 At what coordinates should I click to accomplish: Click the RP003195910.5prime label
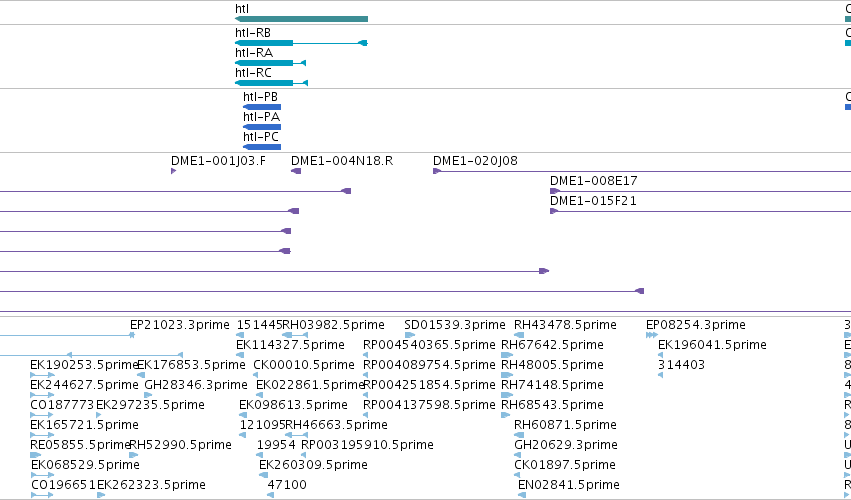click(x=367, y=445)
